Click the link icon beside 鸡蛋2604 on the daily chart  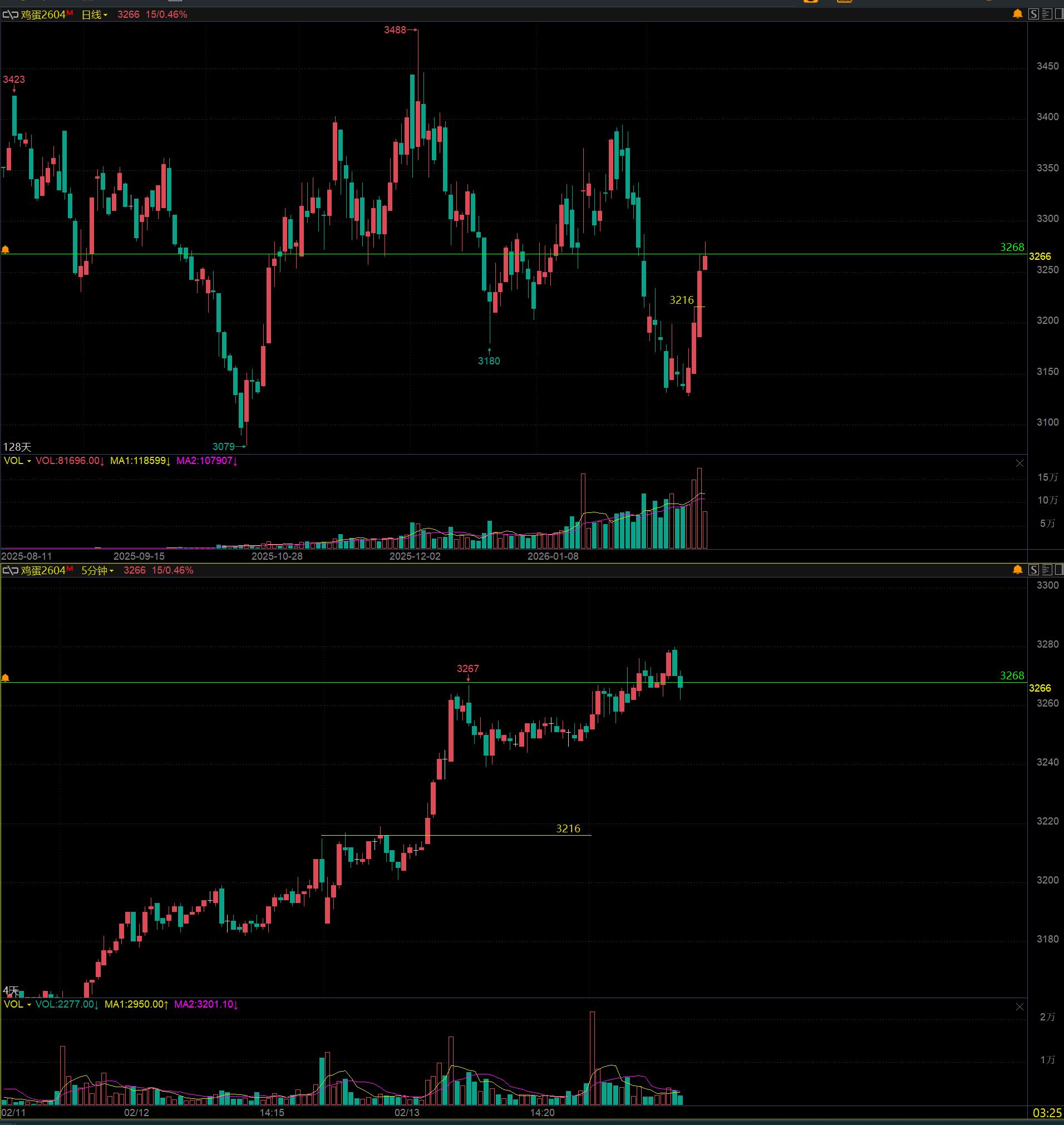tap(10, 14)
